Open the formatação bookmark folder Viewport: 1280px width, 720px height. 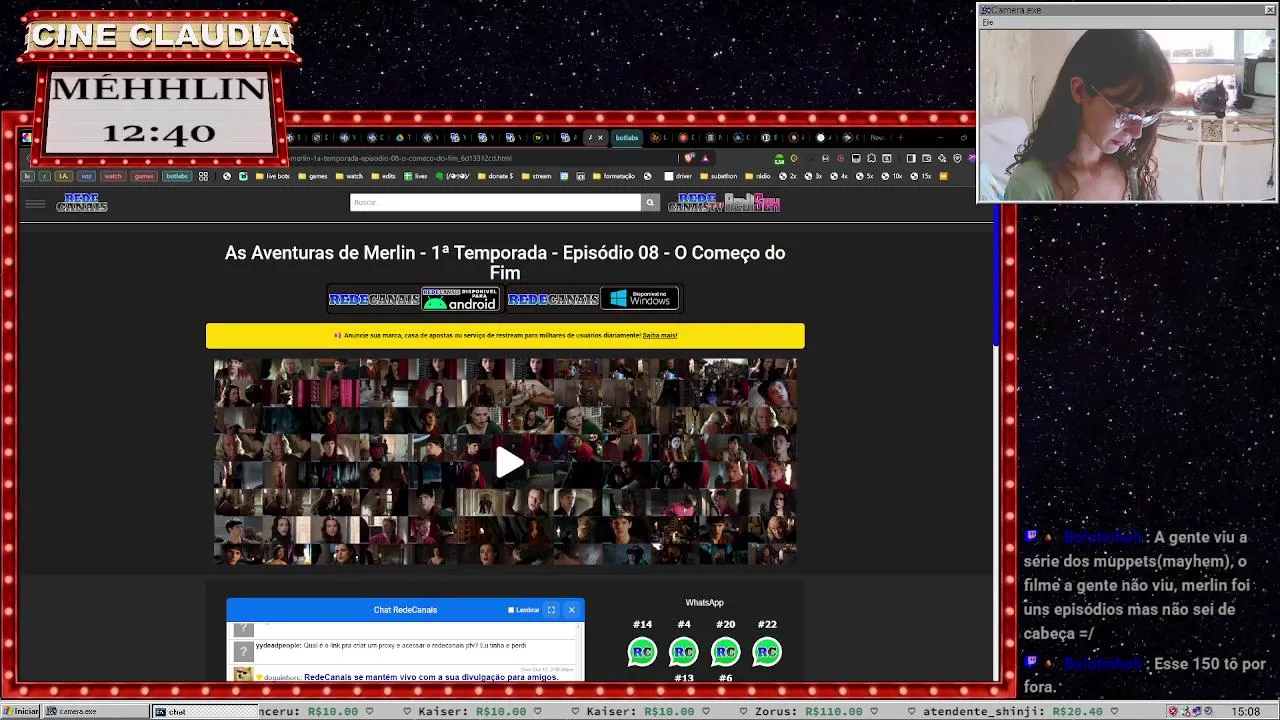pyautogui.click(x=614, y=176)
